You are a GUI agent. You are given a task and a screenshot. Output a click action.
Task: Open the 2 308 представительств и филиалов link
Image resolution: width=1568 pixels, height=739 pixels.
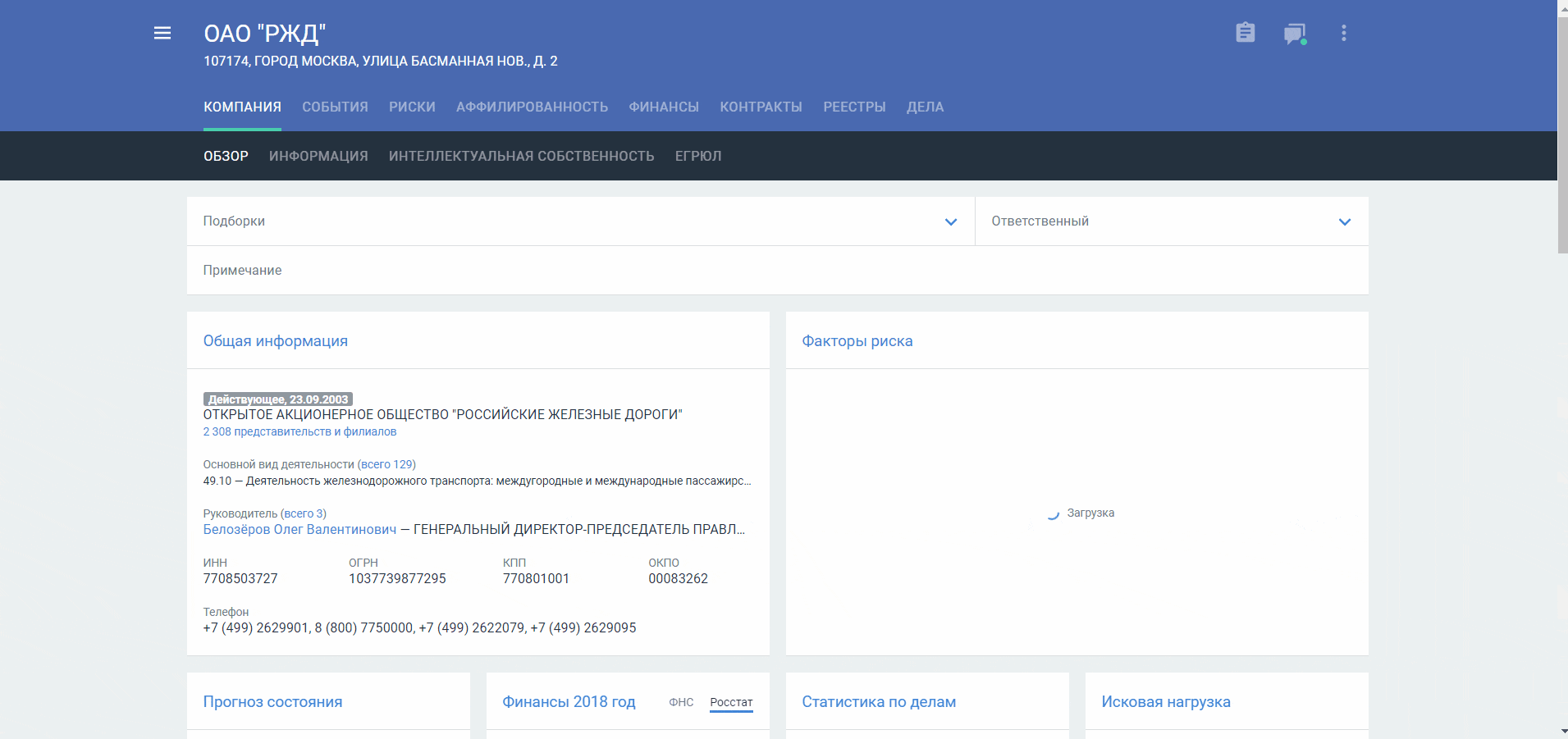(299, 431)
